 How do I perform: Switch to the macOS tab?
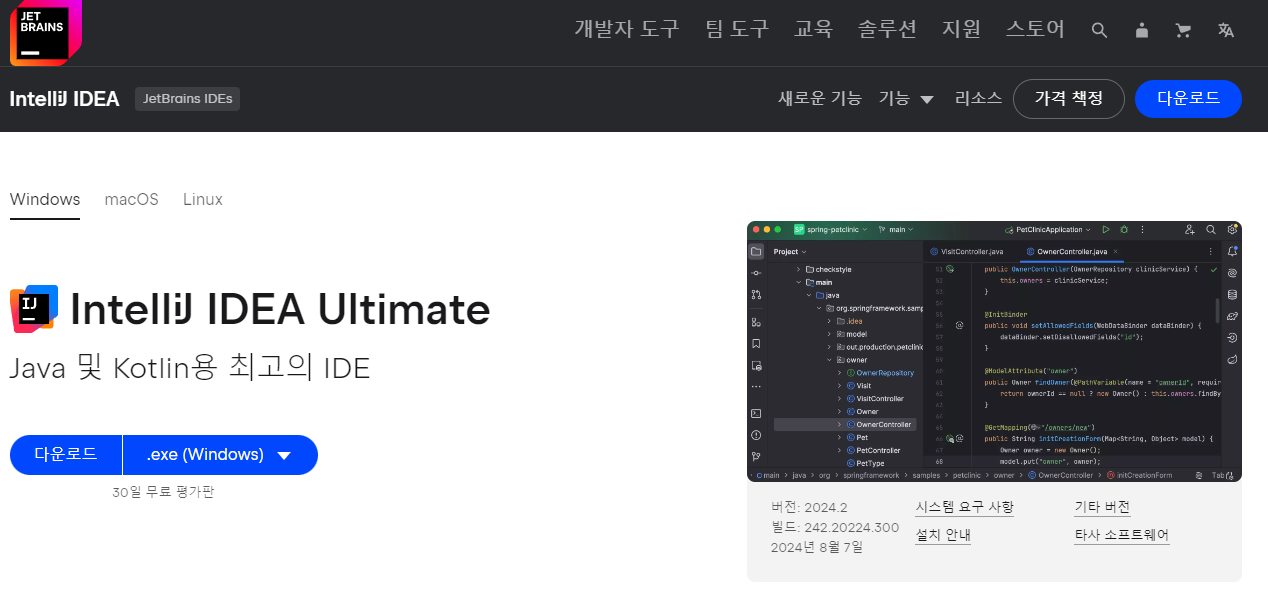tap(132, 200)
